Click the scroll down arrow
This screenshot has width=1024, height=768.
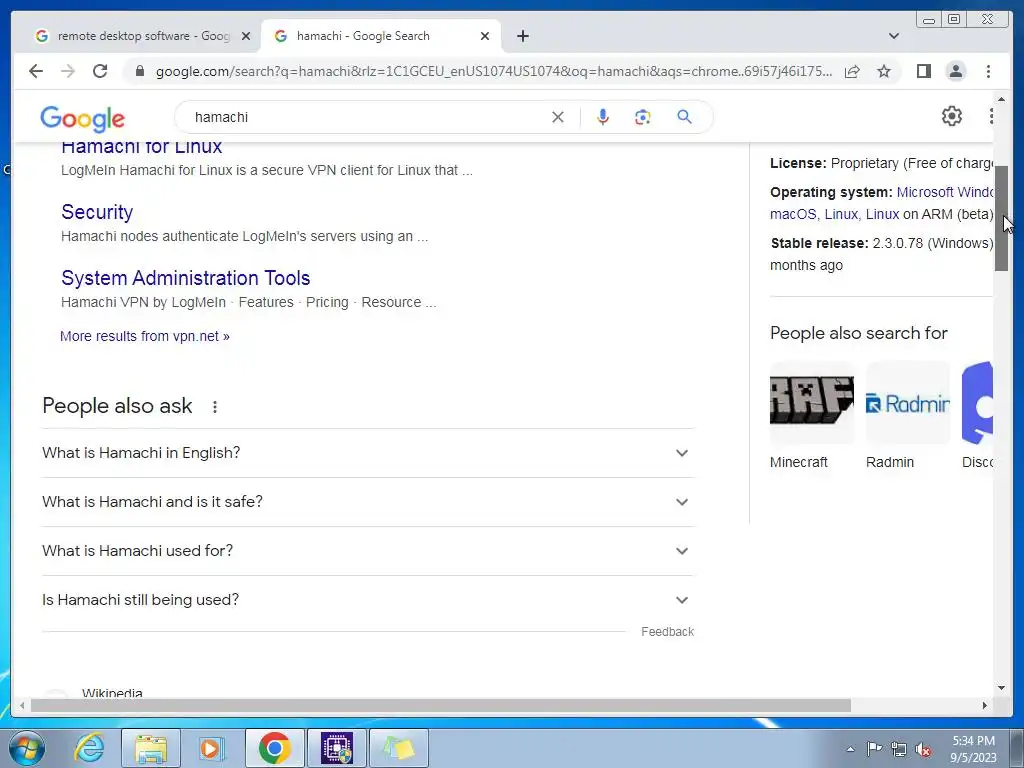(1001, 688)
